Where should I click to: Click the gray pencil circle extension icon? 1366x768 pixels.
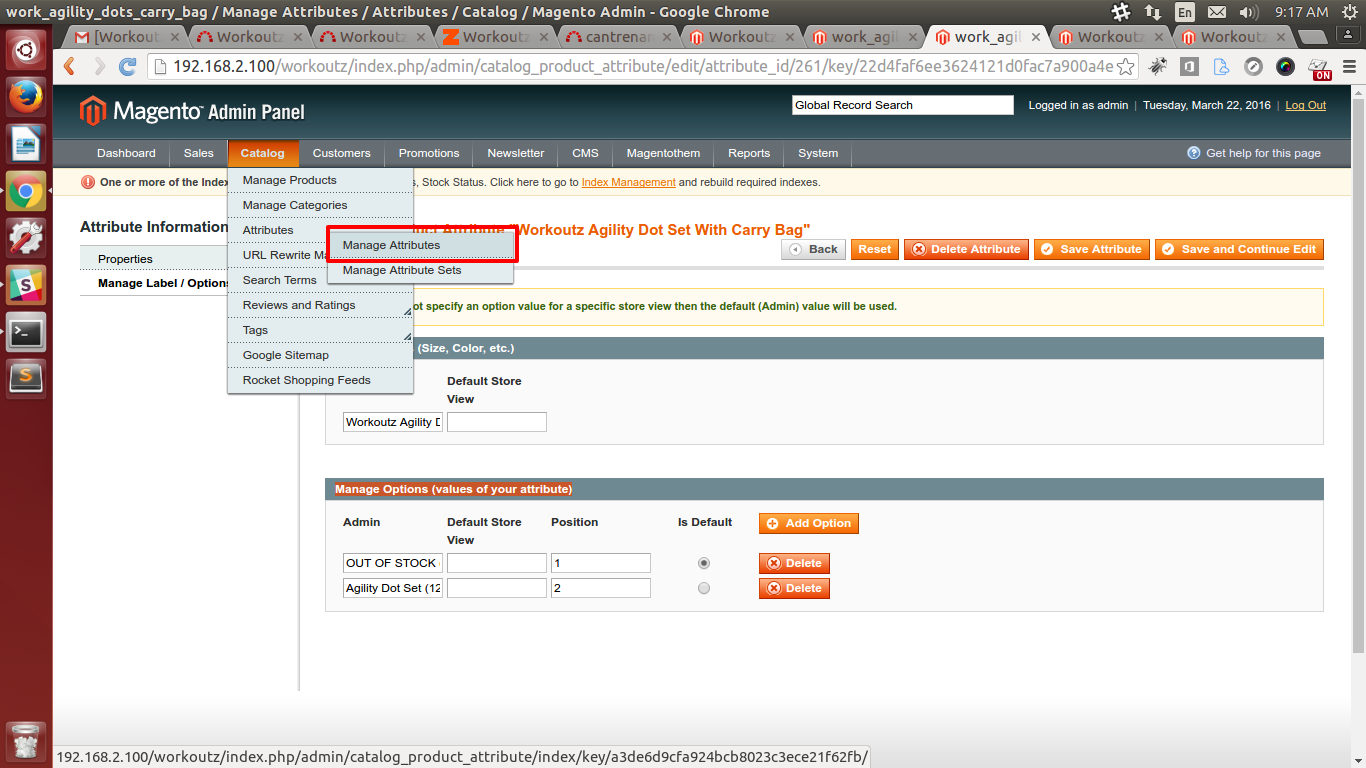coord(1253,67)
